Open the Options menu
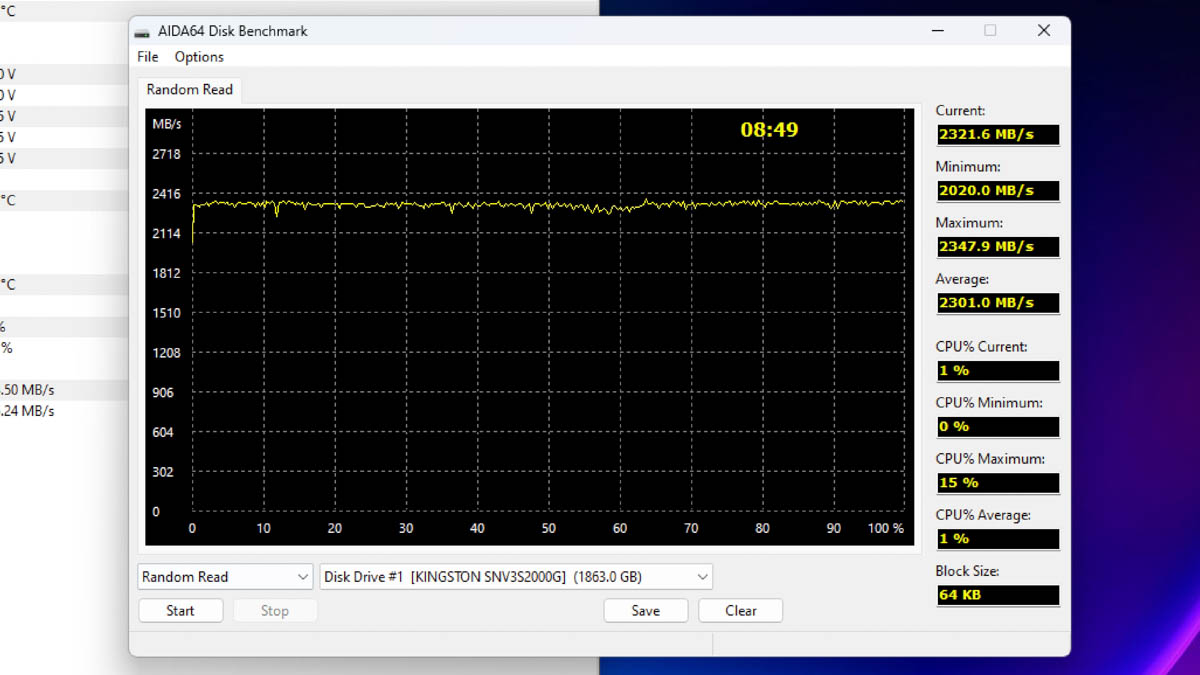This screenshot has width=1200, height=675. (x=199, y=57)
